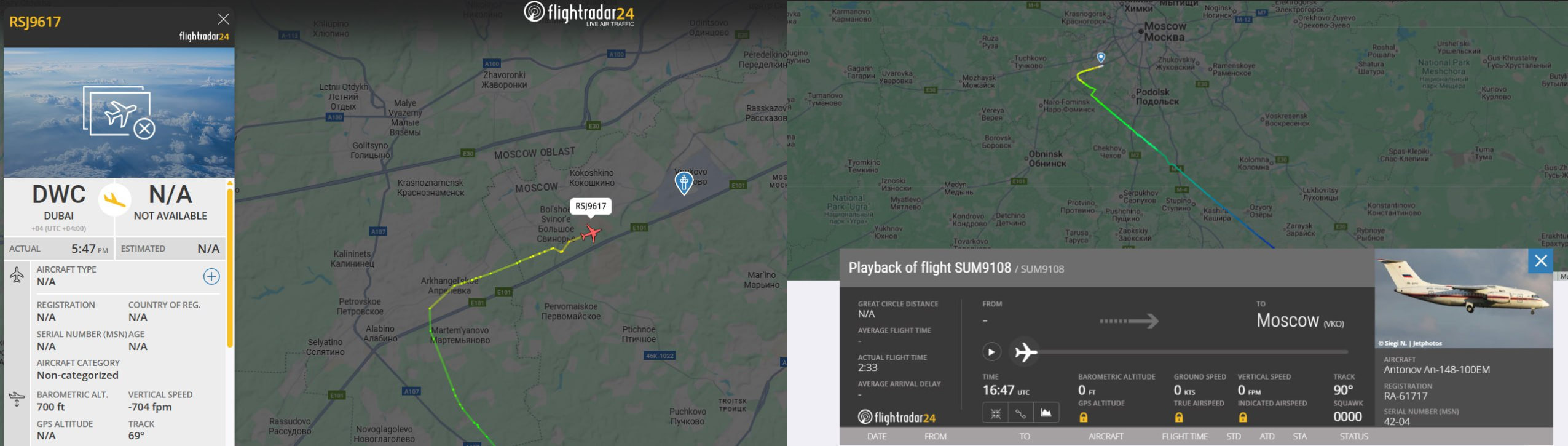Open the Antonov An-148 aircraft photo
The height and width of the screenshot is (446, 1568).
click(x=1464, y=298)
